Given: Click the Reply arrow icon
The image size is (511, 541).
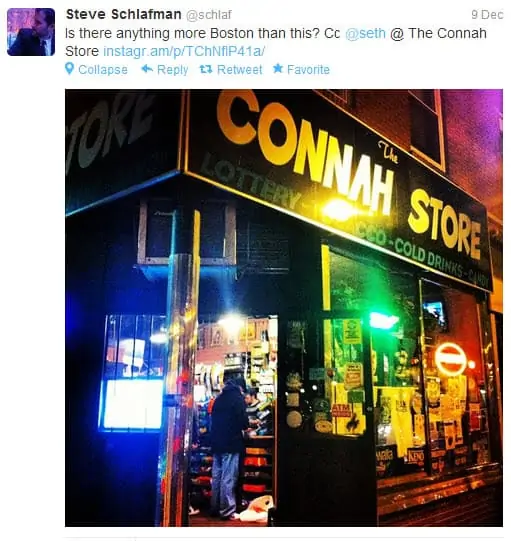Looking at the screenshot, I should (x=147, y=69).
